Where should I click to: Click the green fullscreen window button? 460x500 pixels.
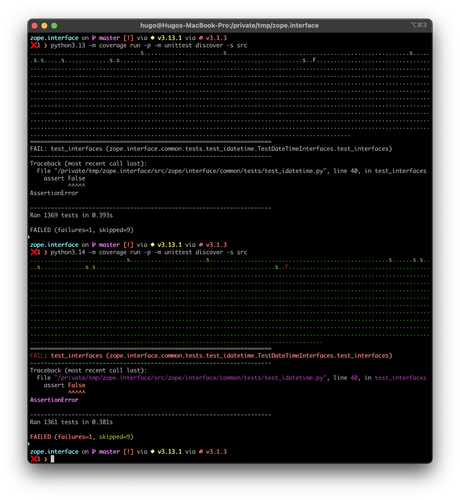[54, 26]
